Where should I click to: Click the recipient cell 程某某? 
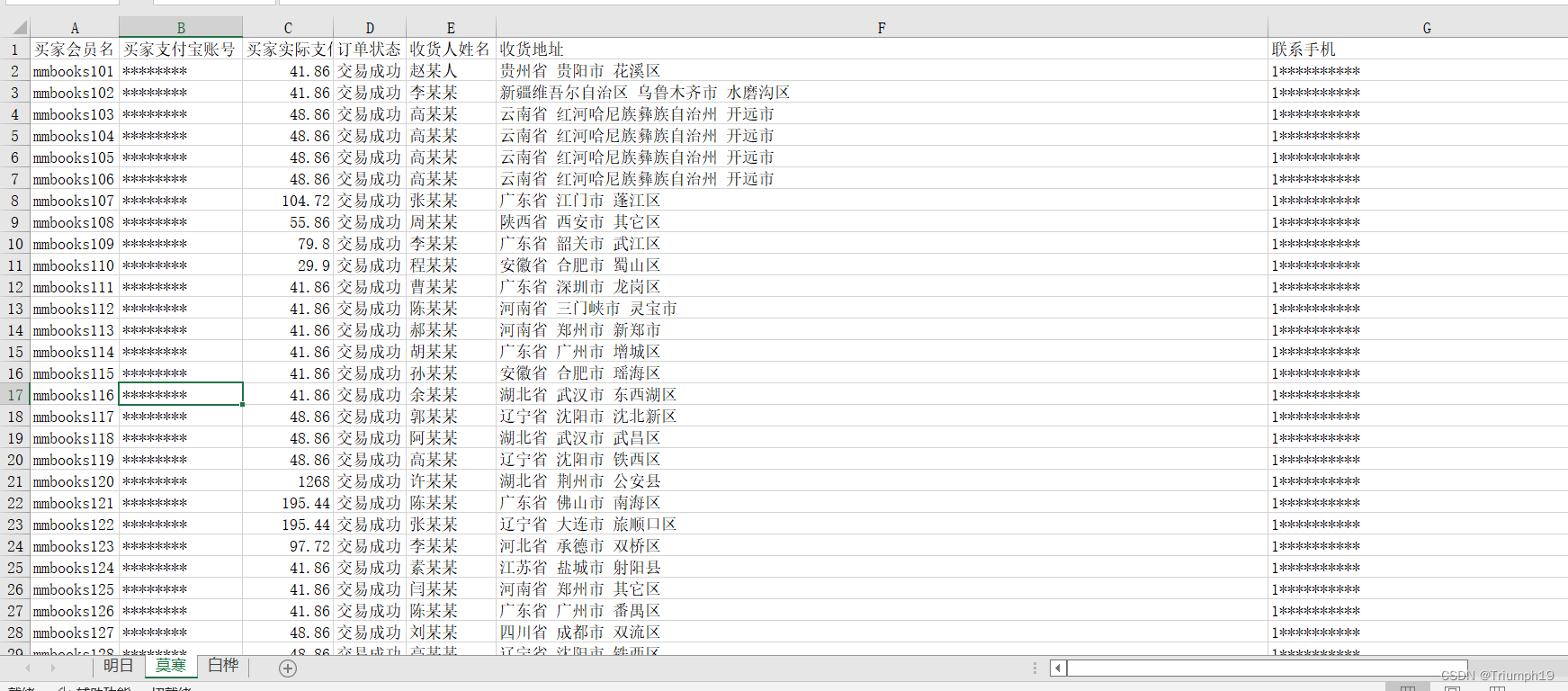coord(451,265)
